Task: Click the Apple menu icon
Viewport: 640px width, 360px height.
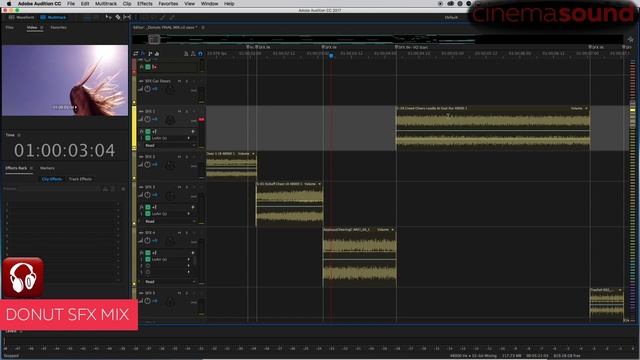Action: [x=9, y=4]
